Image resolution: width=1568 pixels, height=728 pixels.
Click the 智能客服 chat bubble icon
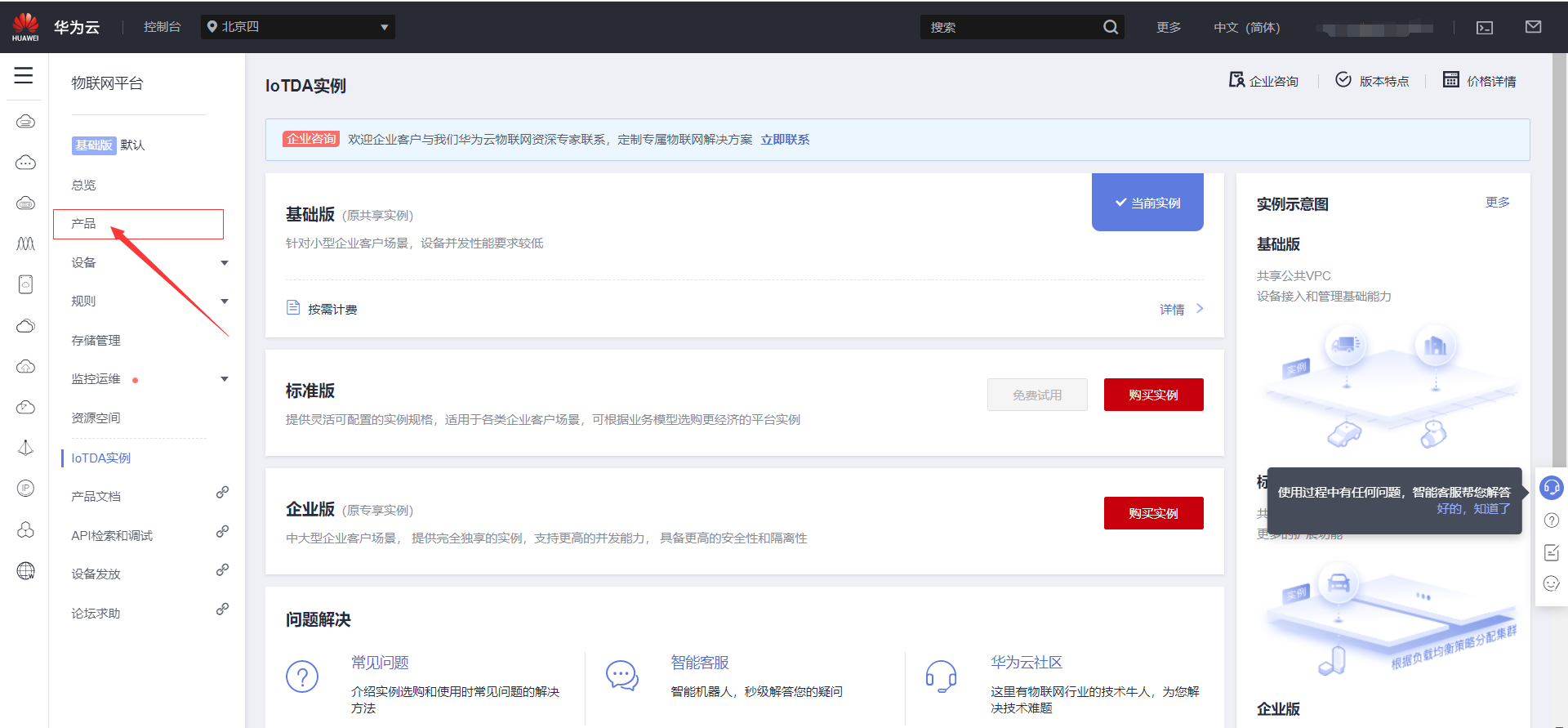click(622, 677)
